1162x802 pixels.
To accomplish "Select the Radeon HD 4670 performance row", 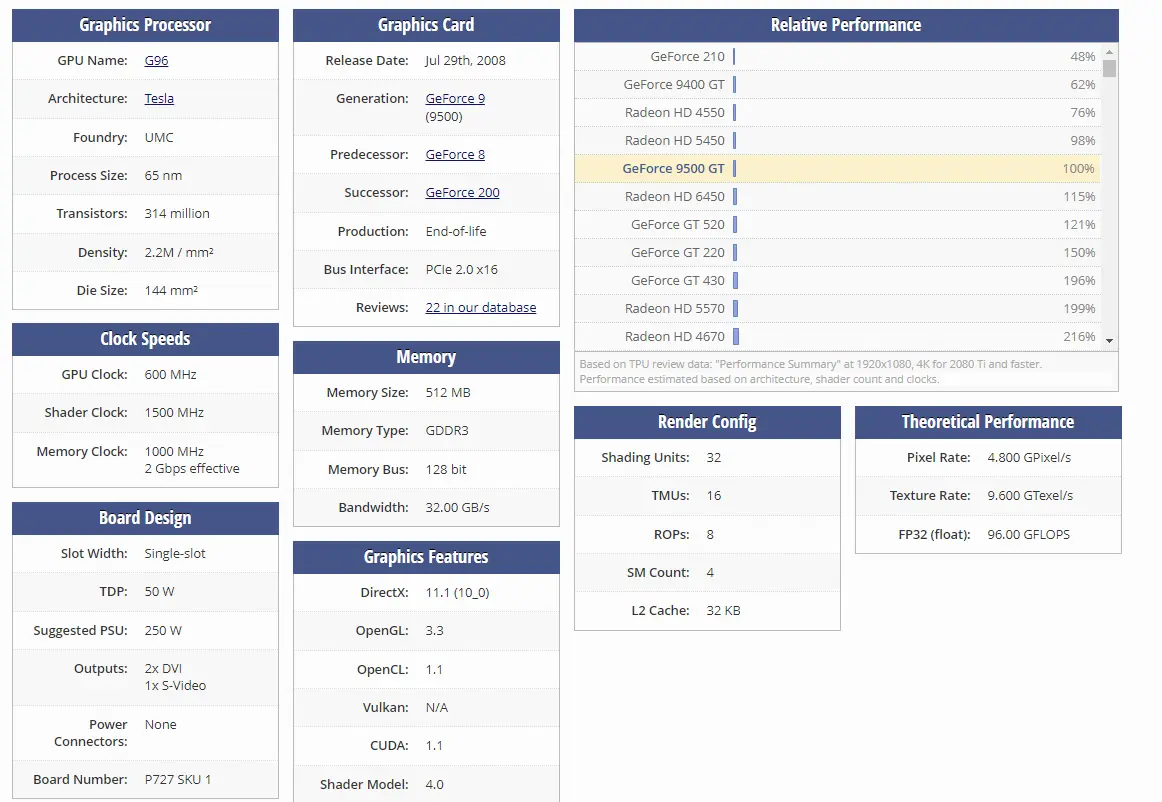I will tap(837, 337).
